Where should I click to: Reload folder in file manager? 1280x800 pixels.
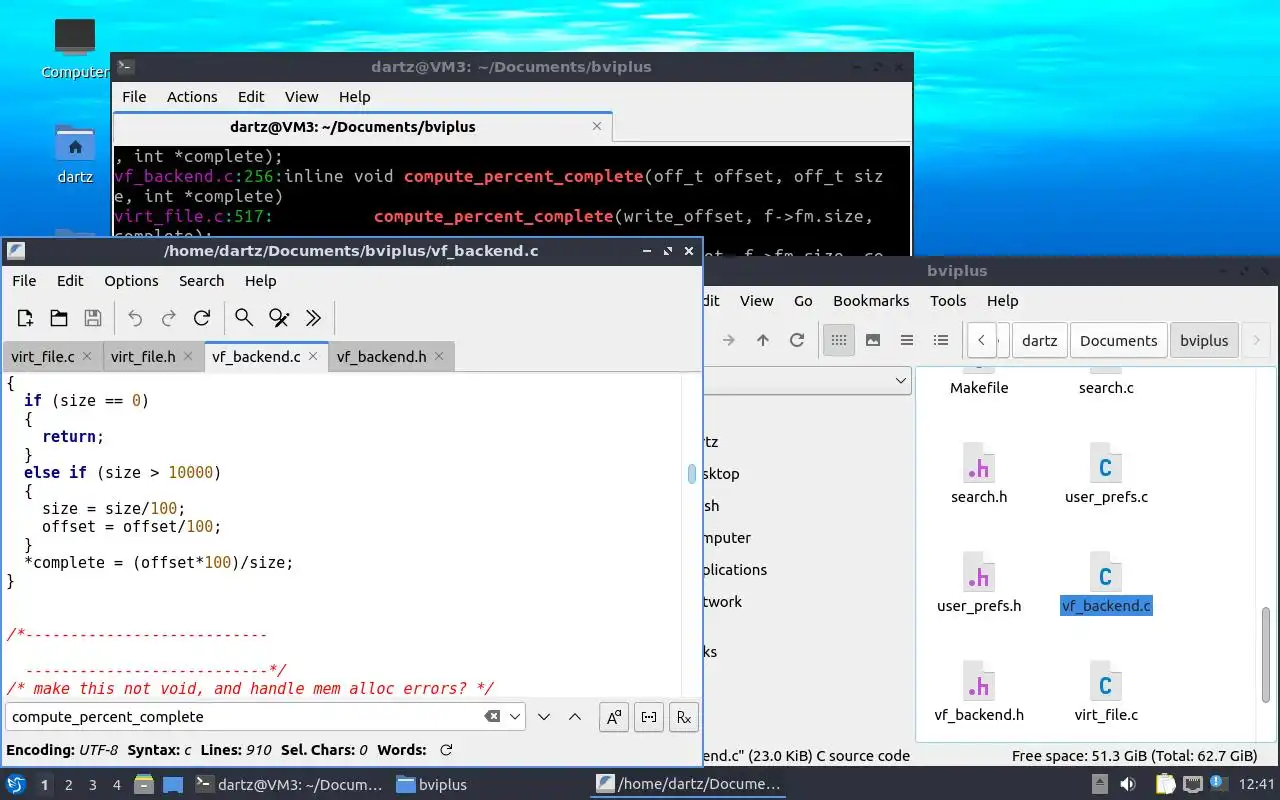coord(797,340)
